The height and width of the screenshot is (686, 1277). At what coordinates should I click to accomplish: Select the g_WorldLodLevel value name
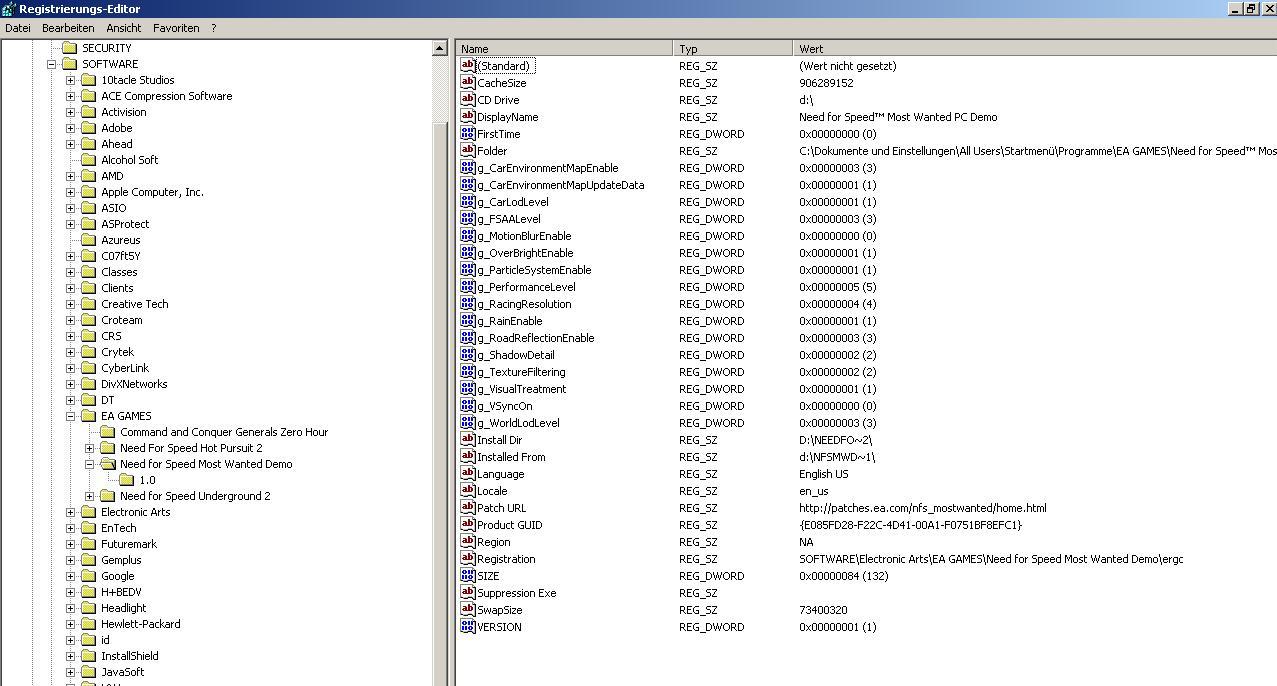tap(518, 423)
